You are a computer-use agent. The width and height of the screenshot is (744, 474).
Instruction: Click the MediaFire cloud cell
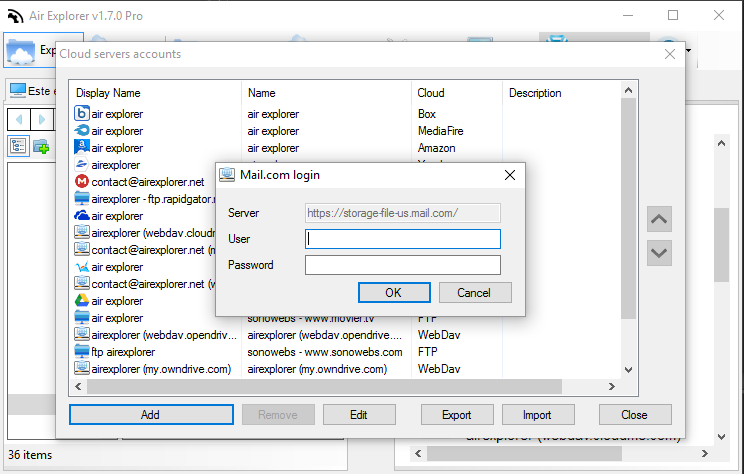click(440, 131)
